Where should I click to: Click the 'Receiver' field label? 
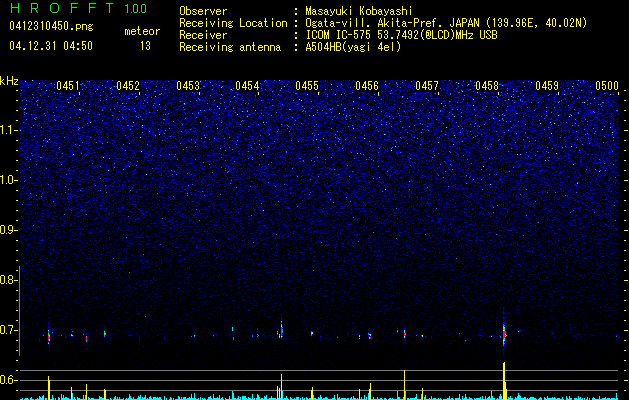tap(203, 35)
